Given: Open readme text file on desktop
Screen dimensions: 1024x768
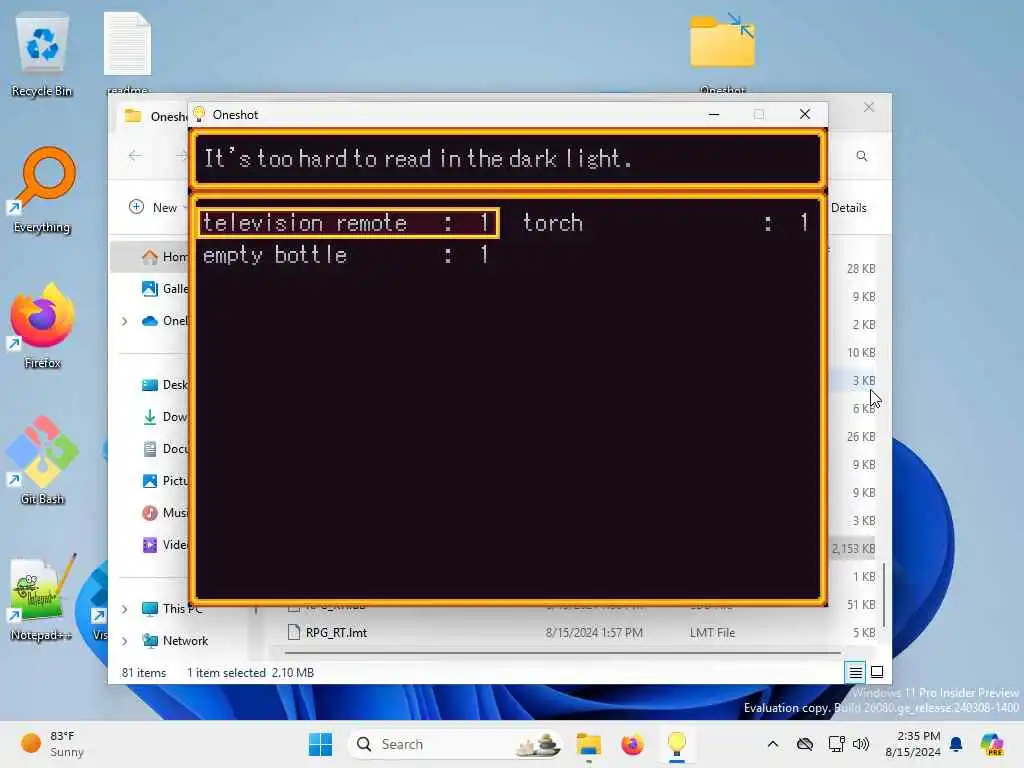Looking at the screenshot, I should click(127, 52).
